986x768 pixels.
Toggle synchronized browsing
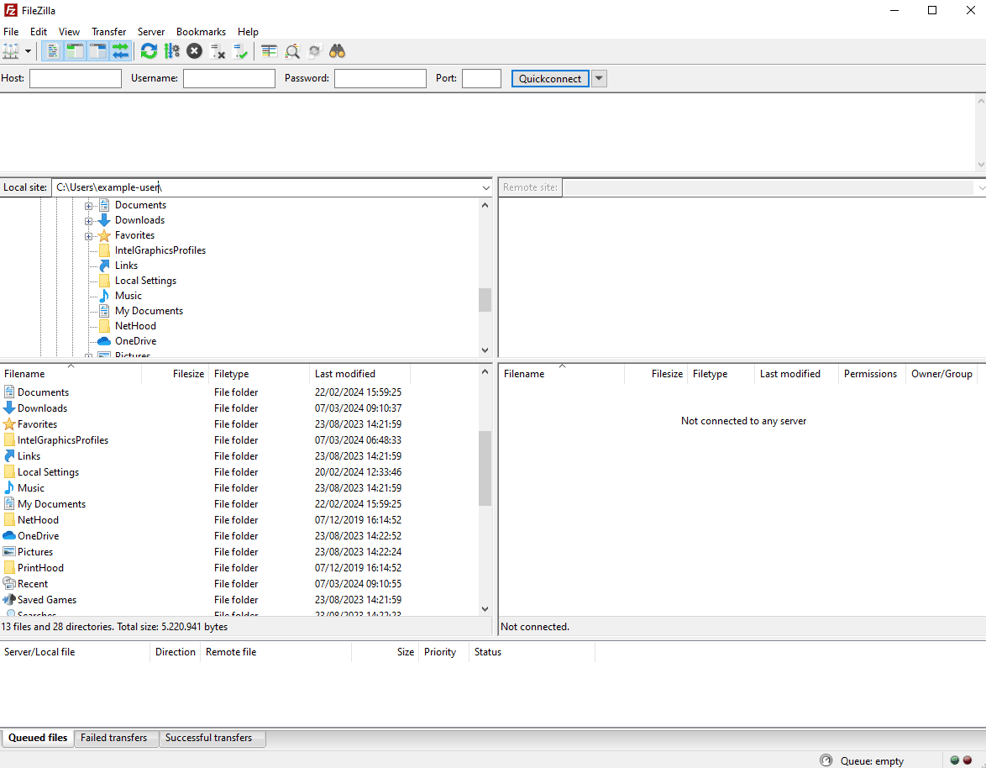point(314,51)
